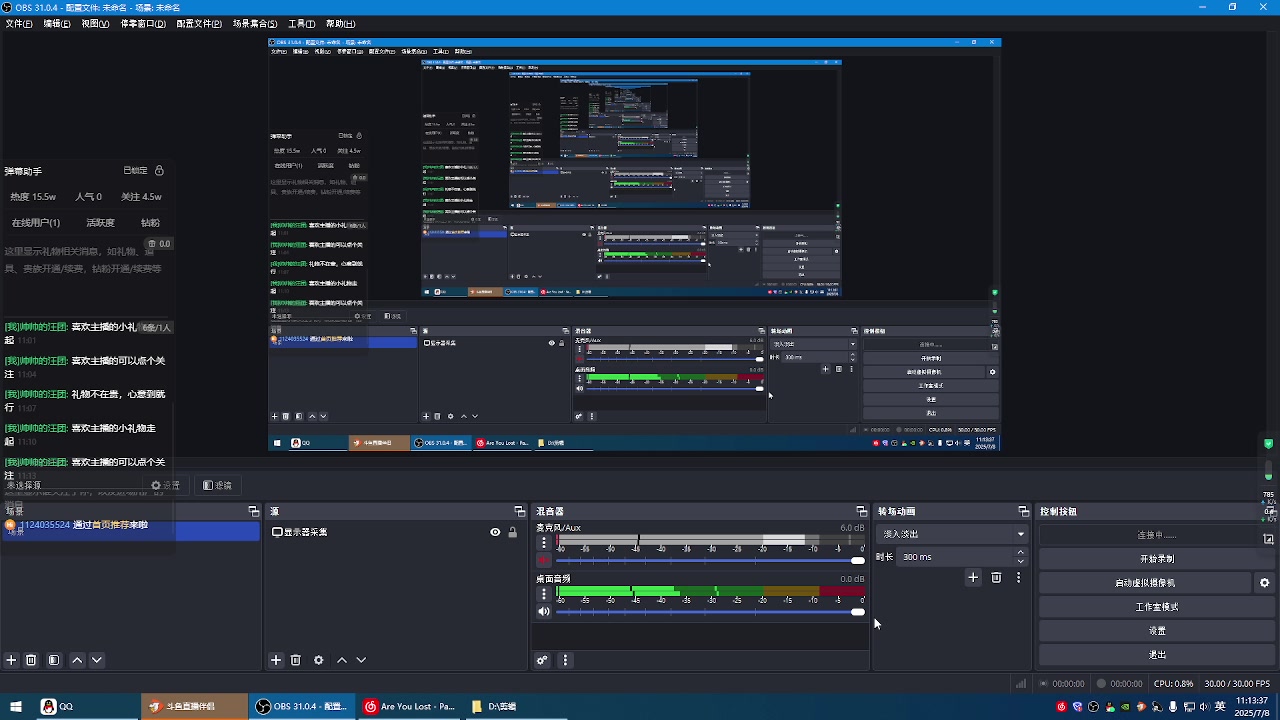Open the 场景集合(S) menu

tap(255, 23)
